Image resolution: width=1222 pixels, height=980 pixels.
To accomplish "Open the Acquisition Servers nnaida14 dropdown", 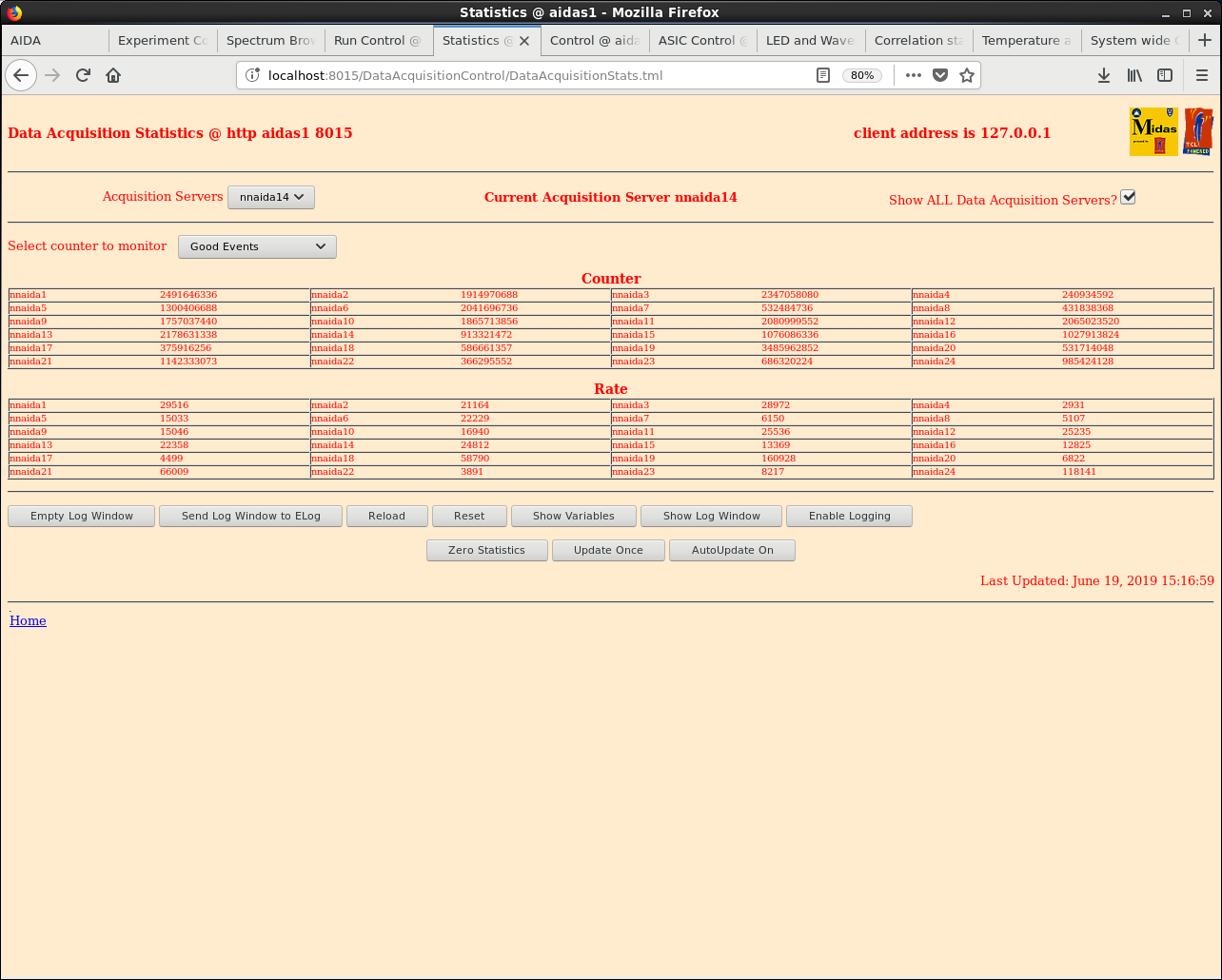I will [x=271, y=197].
